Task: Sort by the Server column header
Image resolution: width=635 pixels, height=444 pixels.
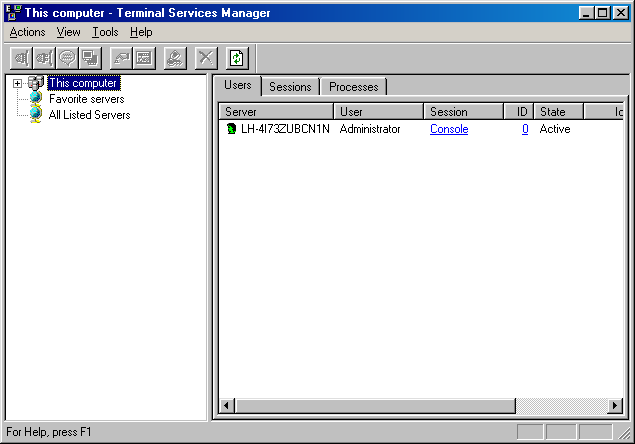Action: [x=276, y=111]
